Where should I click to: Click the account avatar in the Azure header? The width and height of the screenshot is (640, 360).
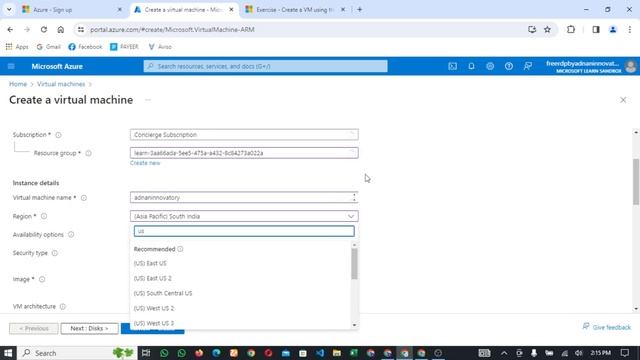click(631, 66)
